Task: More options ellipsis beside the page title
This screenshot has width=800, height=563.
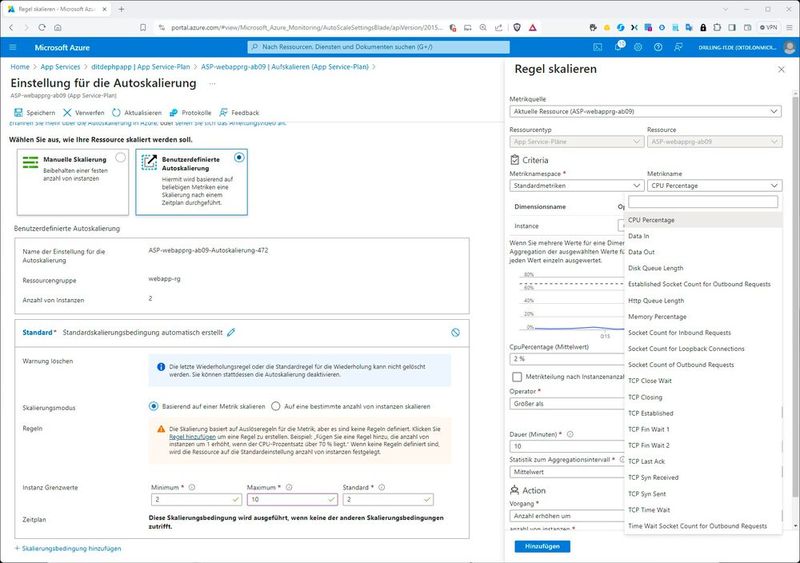Action: [212, 84]
